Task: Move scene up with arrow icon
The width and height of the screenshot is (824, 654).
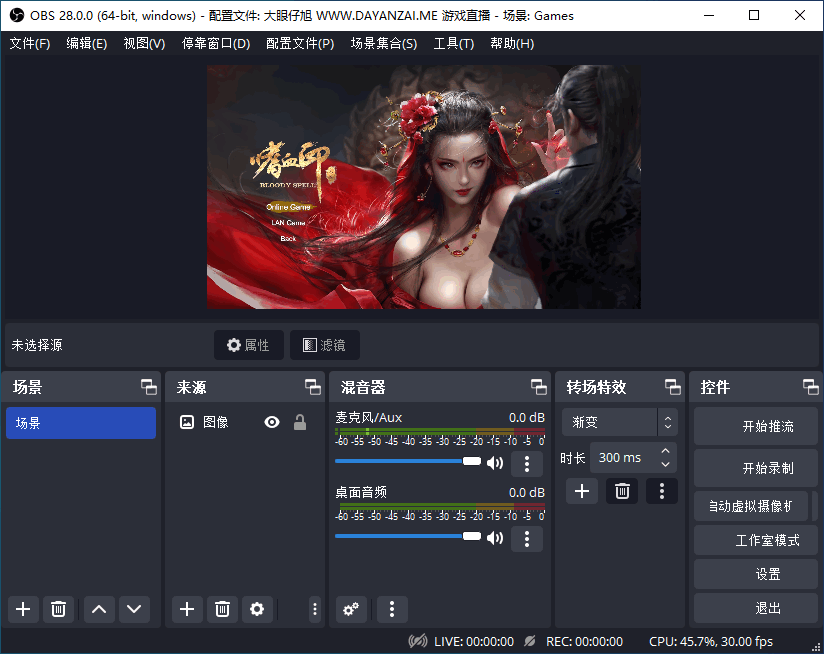Action: (x=98, y=609)
